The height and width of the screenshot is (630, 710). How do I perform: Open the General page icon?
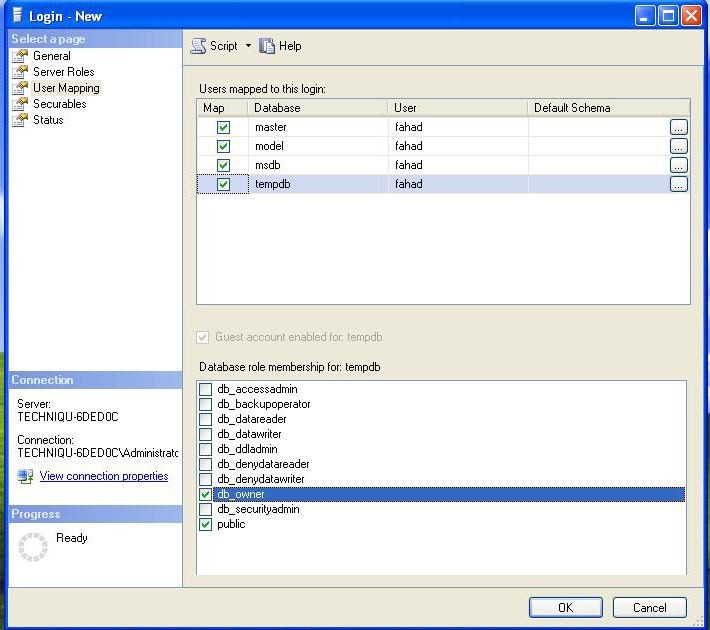[19, 56]
